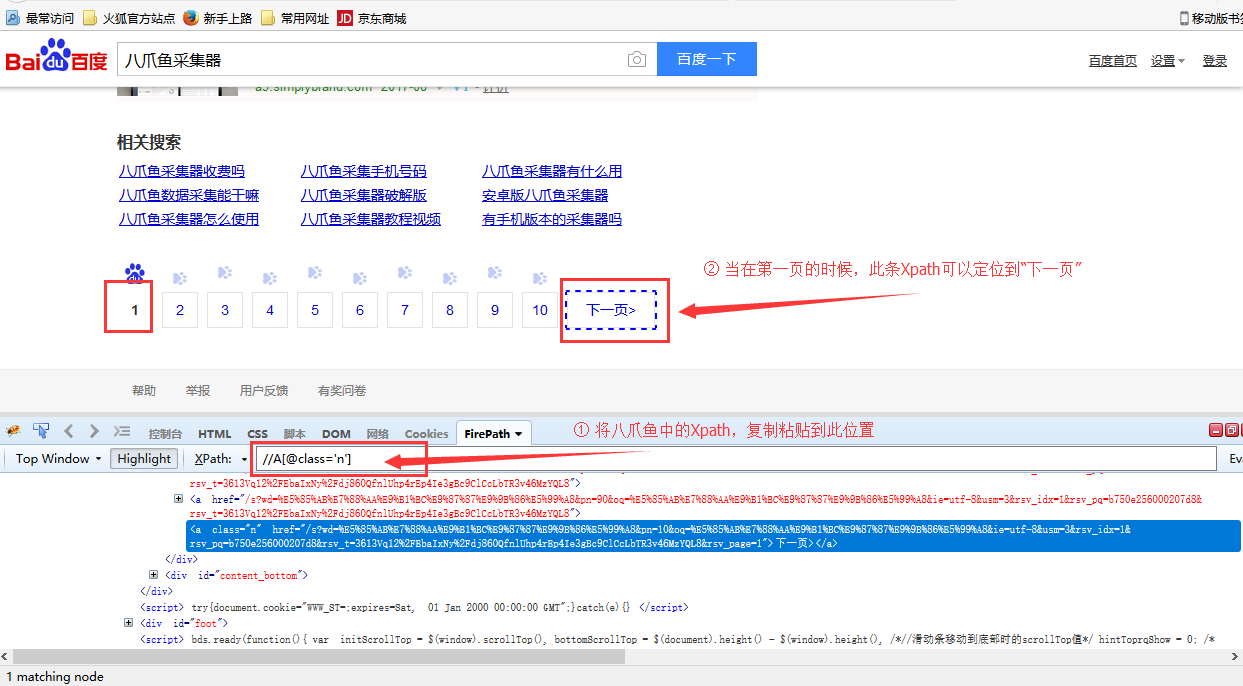Open related search 八爪鱼采集器收费吗
Viewport: 1243px width, 686px height.
tap(182, 171)
